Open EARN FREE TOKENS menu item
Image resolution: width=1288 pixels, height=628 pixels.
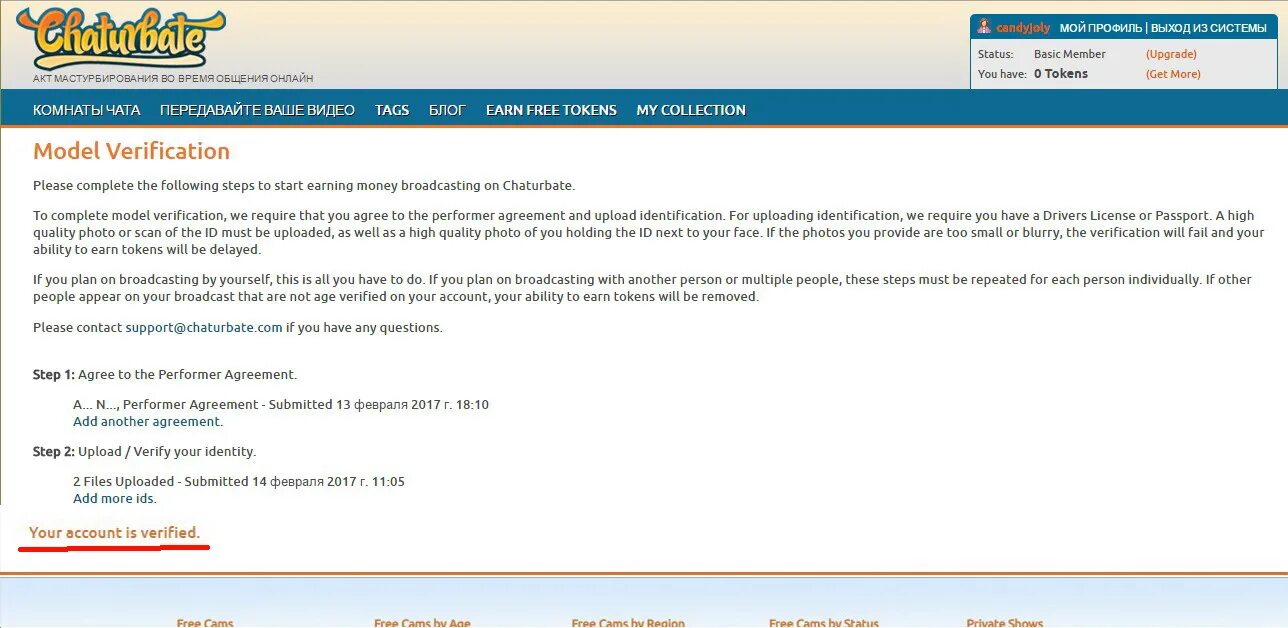pyautogui.click(x=551, y=110)
